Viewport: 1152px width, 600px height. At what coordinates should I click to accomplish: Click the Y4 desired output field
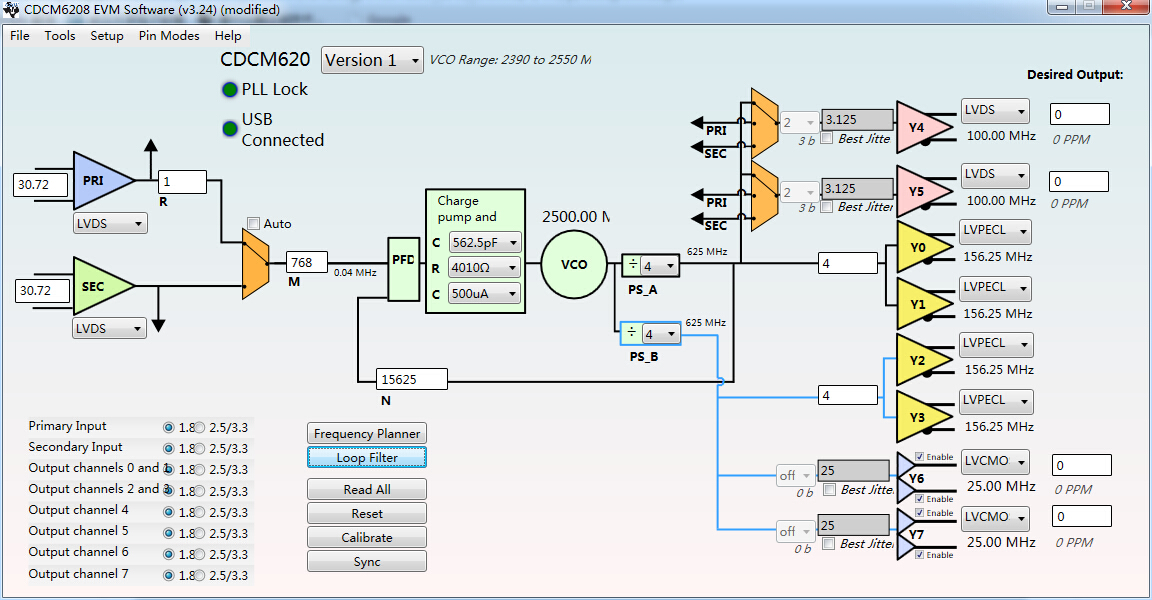(1079, 114)
